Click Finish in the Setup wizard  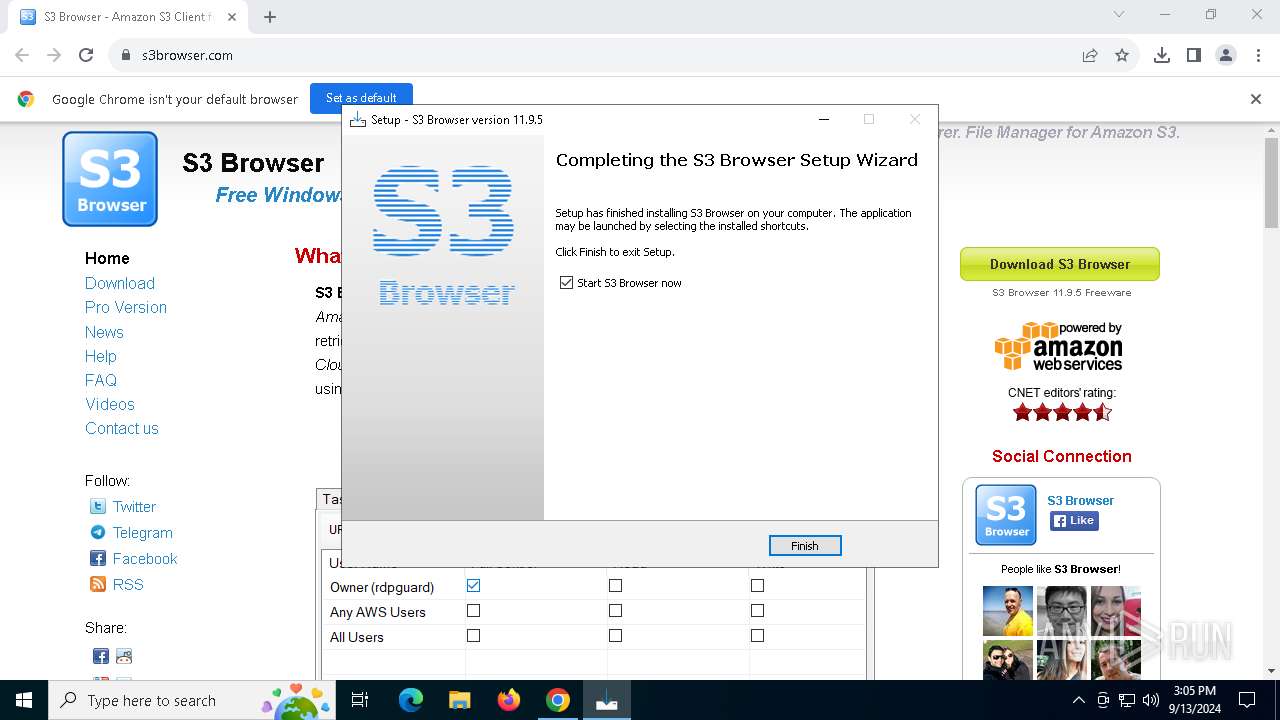(x=805, y=546)
